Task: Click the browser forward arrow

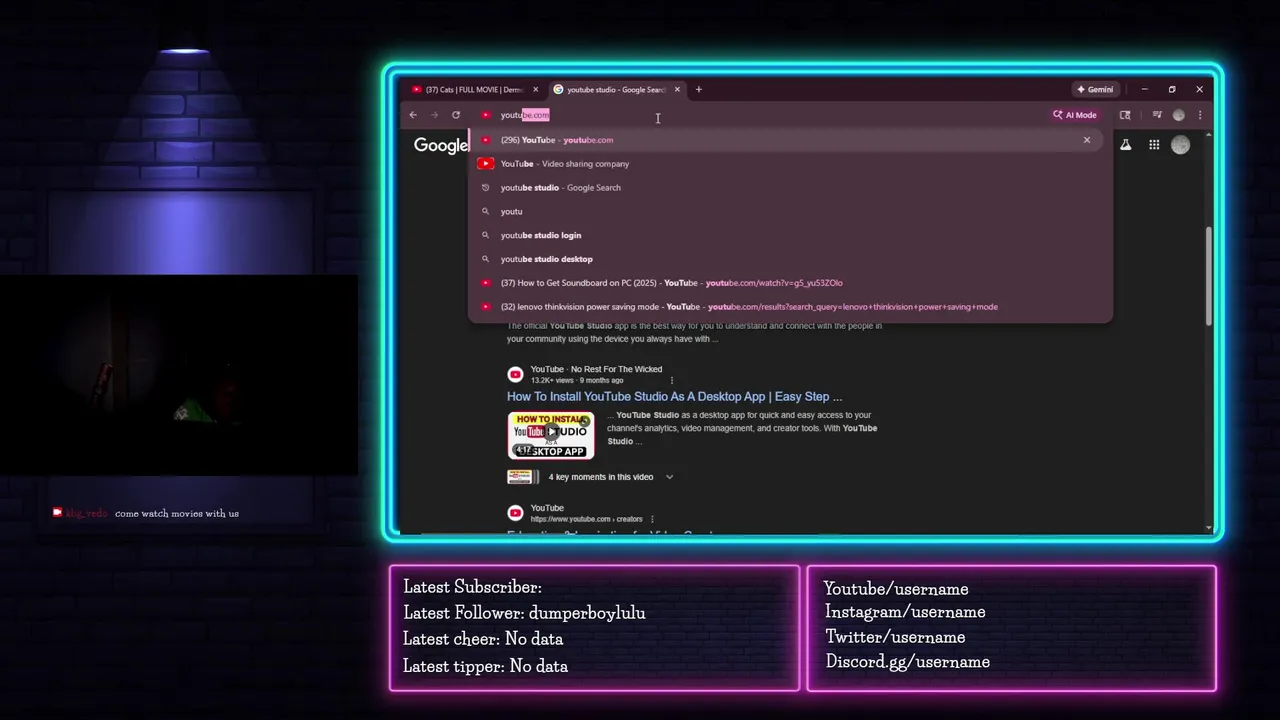Action: (434, 115)
